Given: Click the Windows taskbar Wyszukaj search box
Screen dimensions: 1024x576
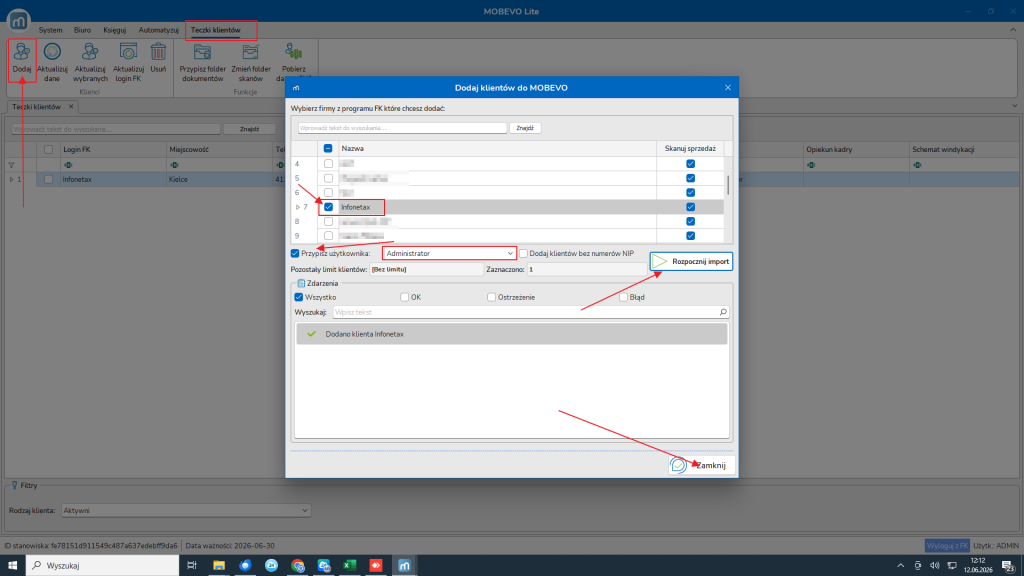Looking at the screenshot, I should (102, 566).
